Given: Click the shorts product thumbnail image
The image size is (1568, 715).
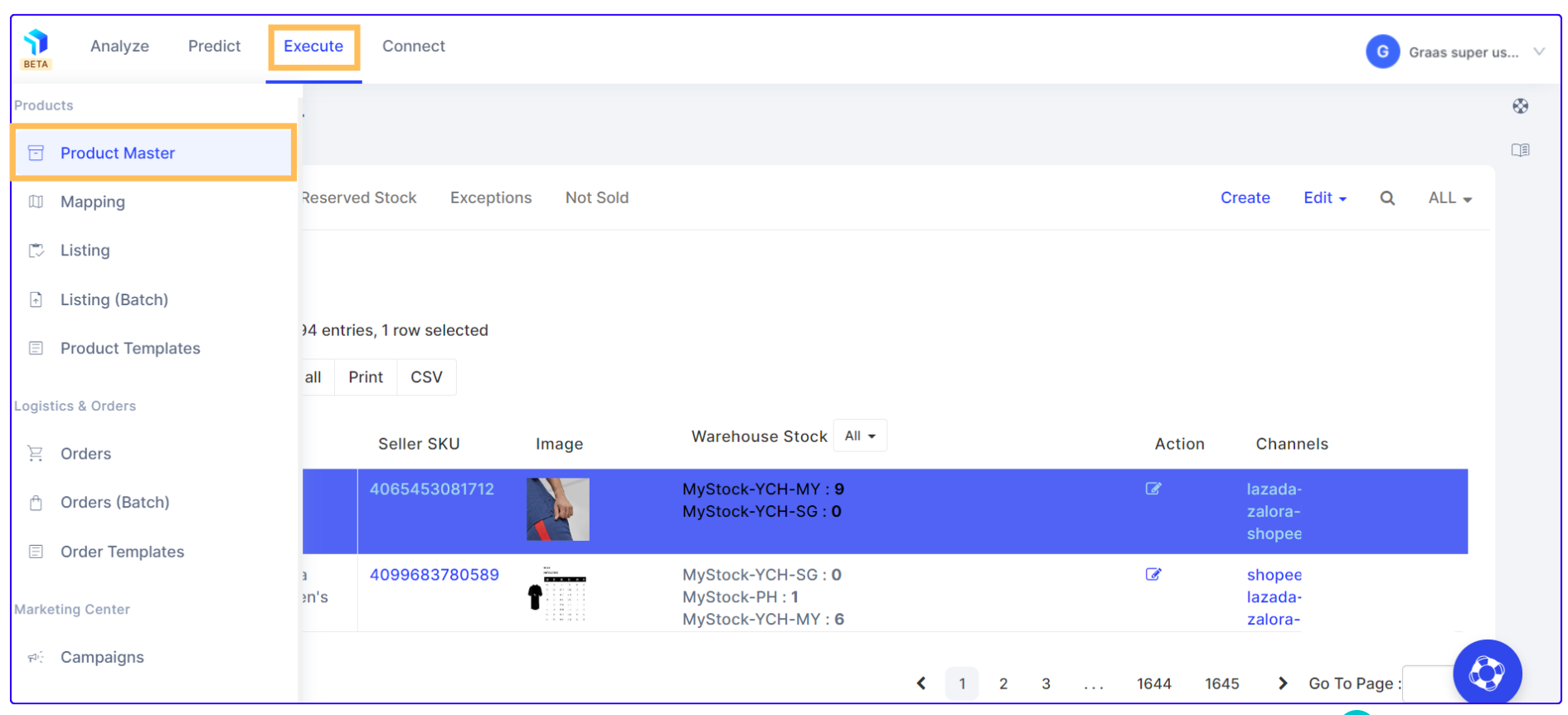Looking at the screenshot, I should pos(558,509).
